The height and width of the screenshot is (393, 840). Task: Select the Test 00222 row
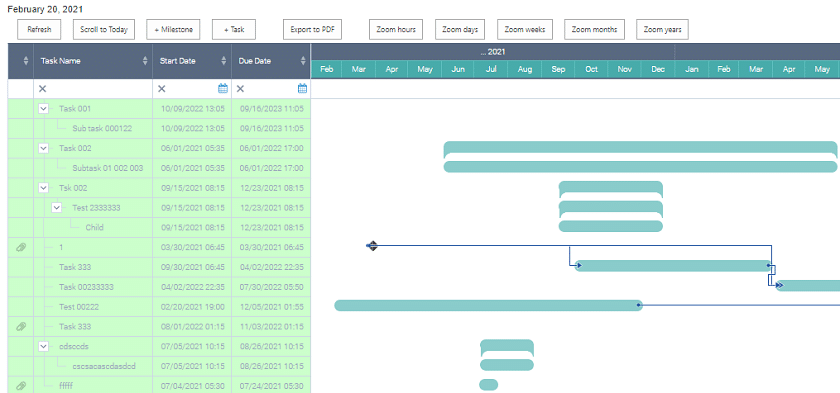coord(159,307)
